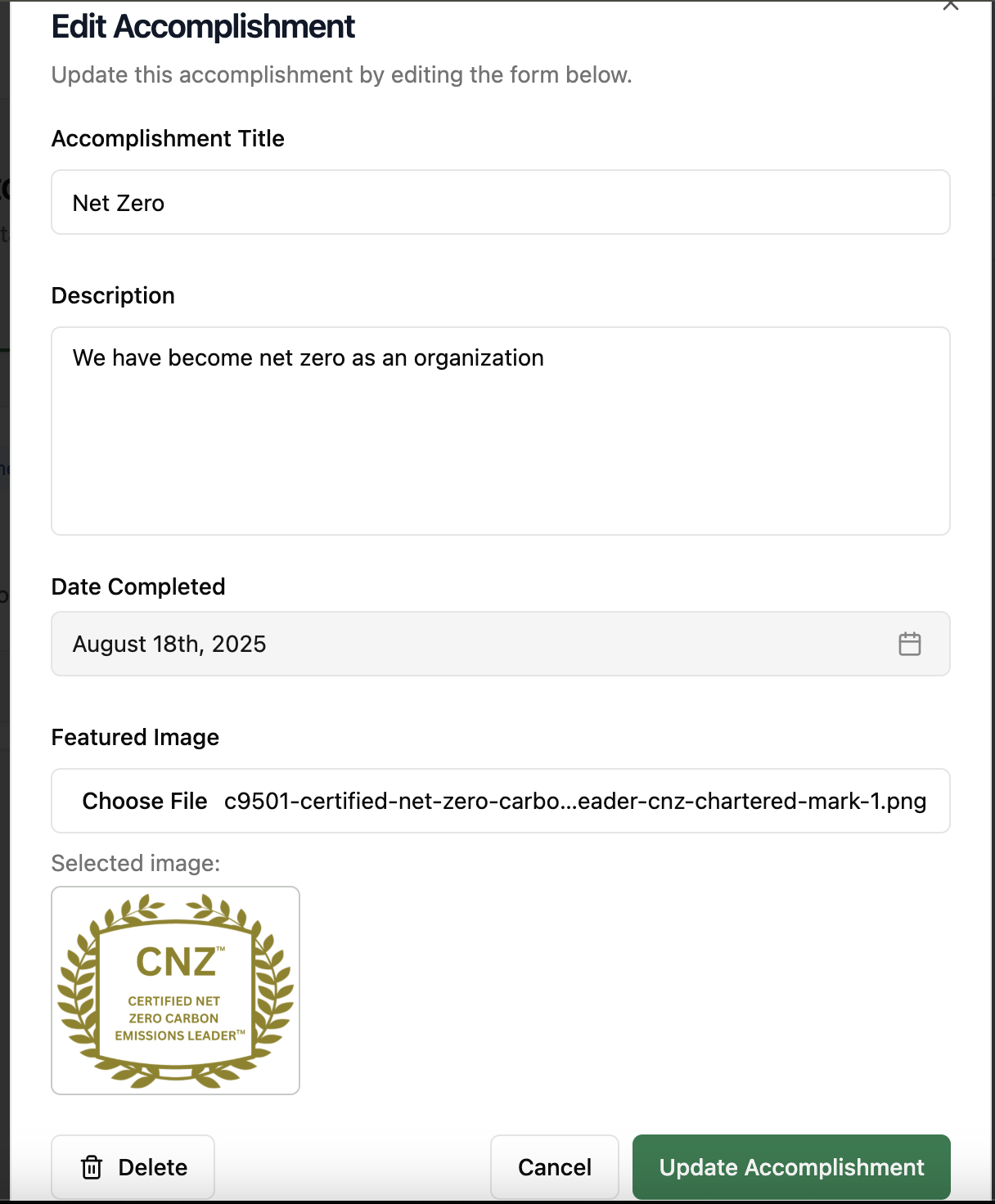Open the calendar icon in Date Completed
Viewport: 995px width, 1204px height.
909,644
